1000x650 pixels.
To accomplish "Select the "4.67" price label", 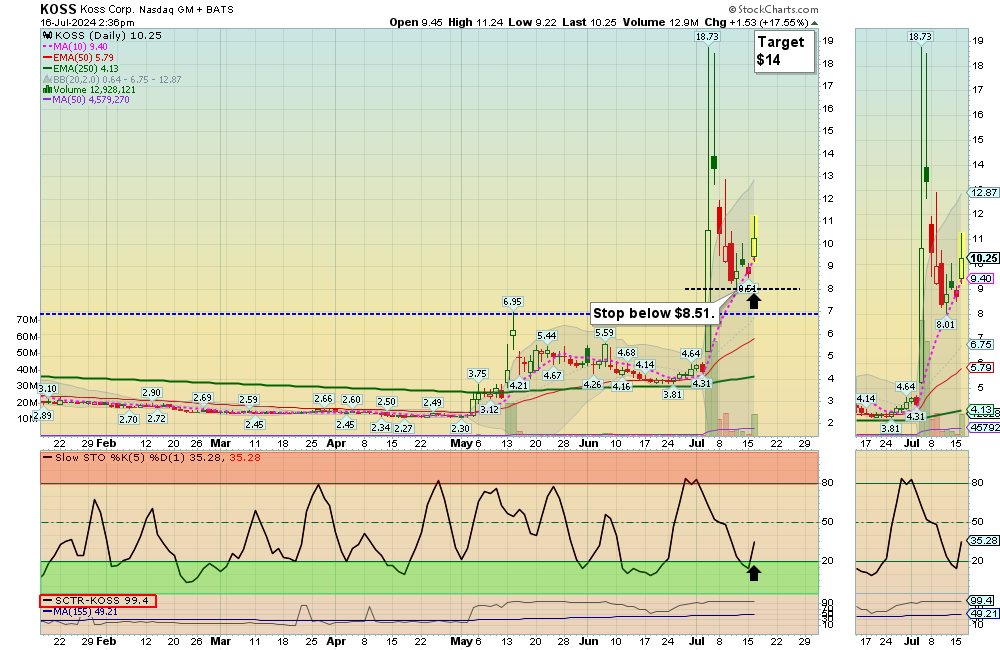I will click(552, 375).
